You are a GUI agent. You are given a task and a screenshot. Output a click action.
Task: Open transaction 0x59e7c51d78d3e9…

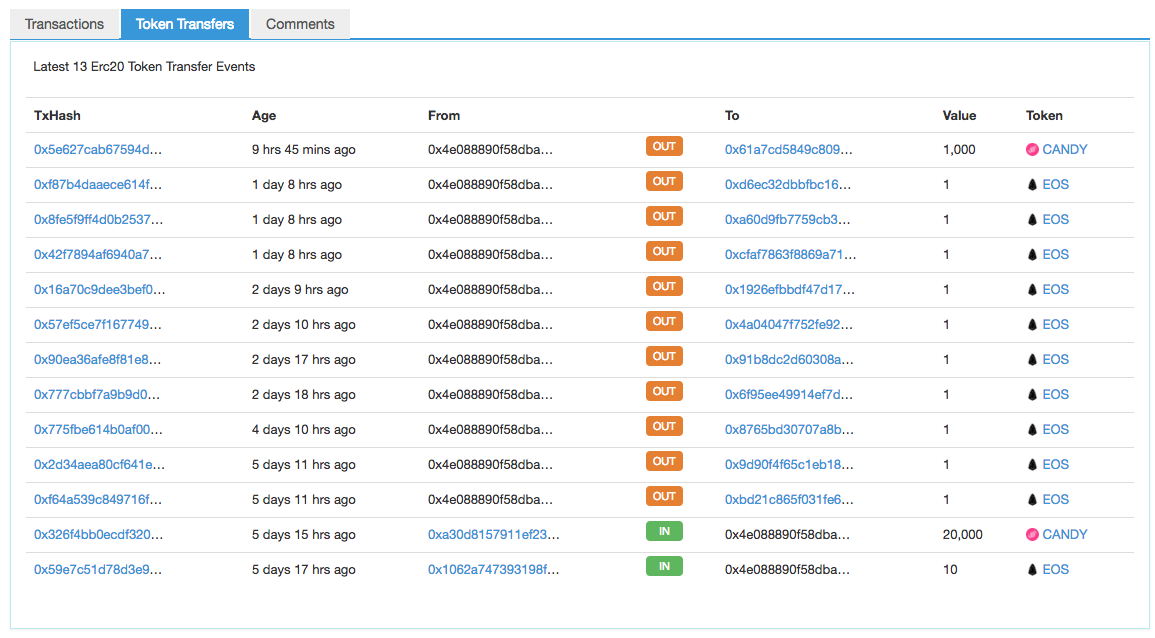(98, 569)
